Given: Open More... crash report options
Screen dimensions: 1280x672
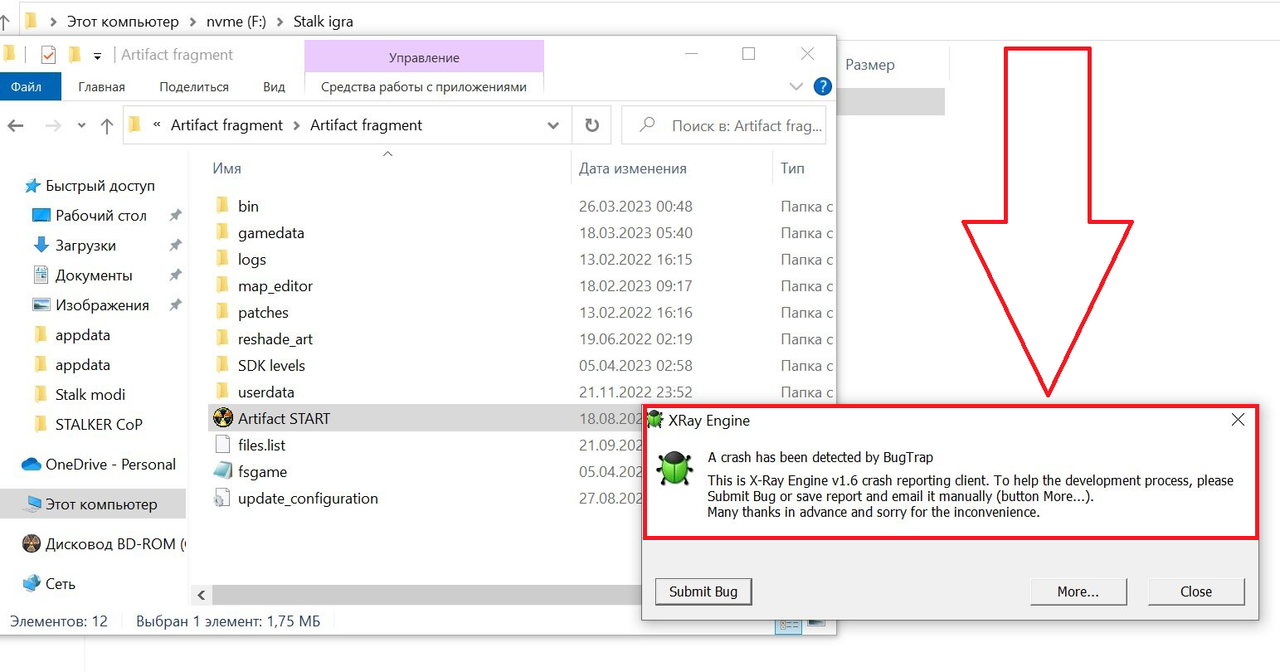Looking at the screenshot, I should [x=1078, y=591].
